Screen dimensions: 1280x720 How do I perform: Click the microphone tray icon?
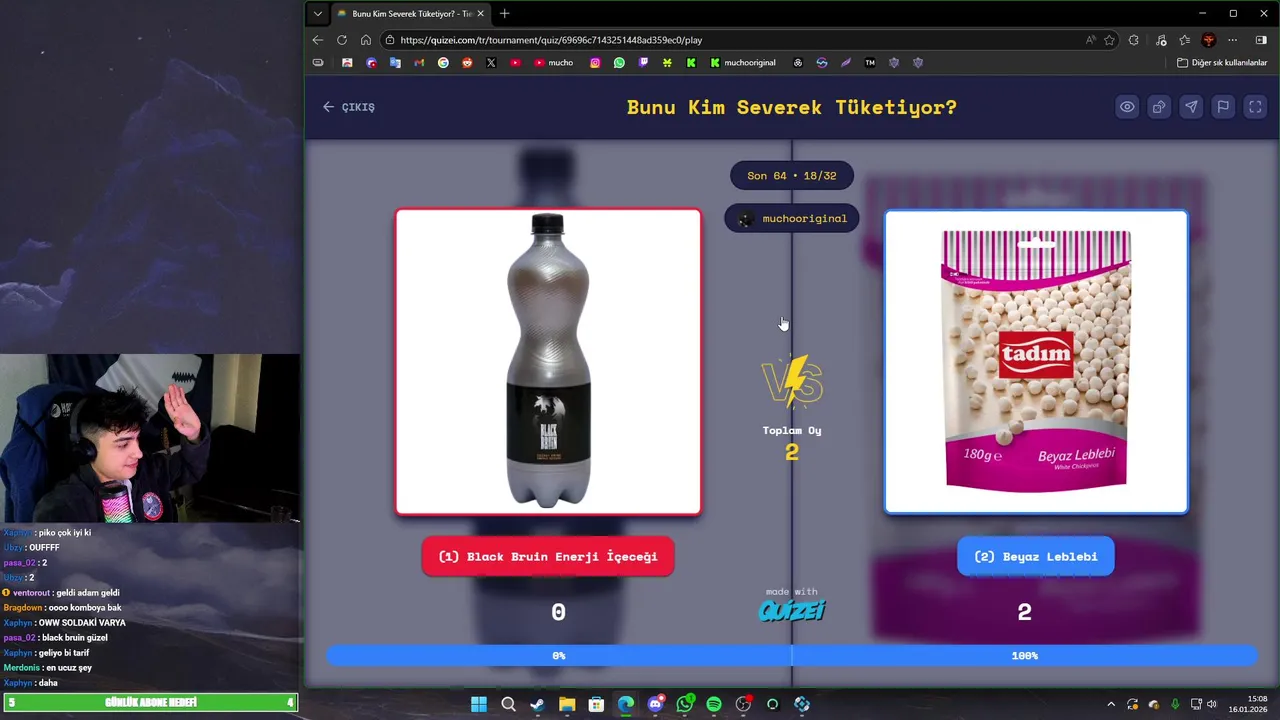(1175, 704)
